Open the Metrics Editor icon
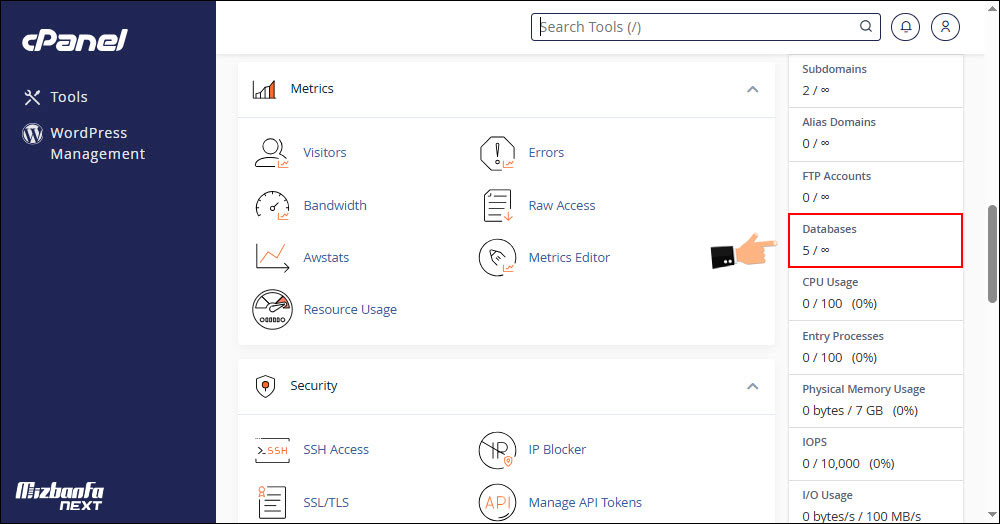Image resolution: width=1000 pixels, height=524 pixels. point(497,257)
